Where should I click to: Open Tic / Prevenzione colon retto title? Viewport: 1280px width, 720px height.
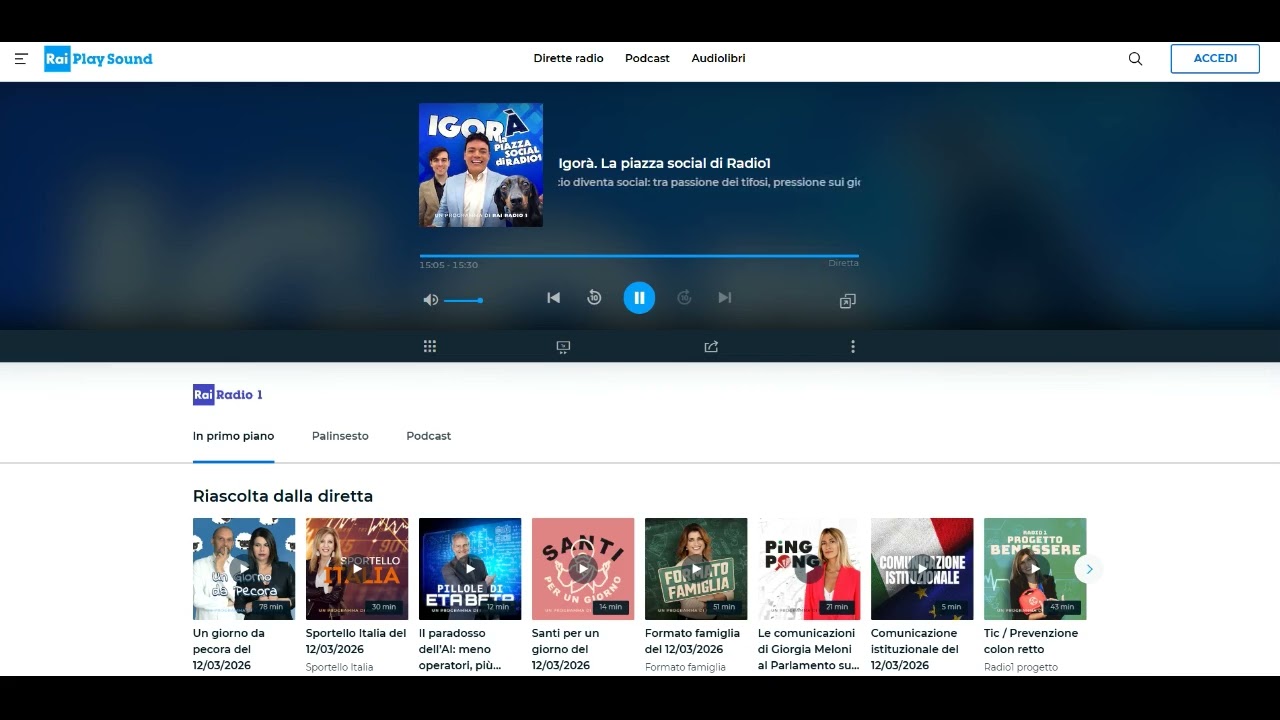tap(1031, 641)
